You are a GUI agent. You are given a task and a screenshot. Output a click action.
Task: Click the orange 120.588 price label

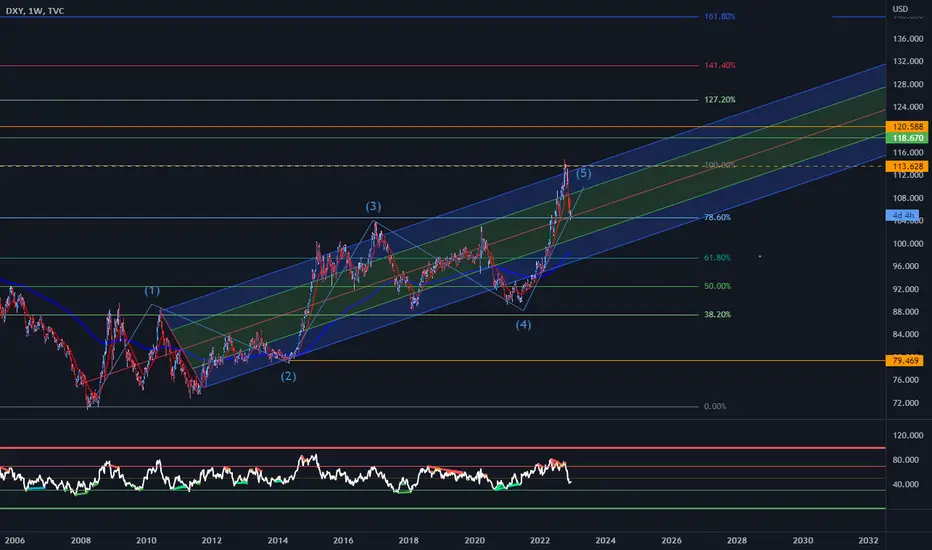click(907, 127)
